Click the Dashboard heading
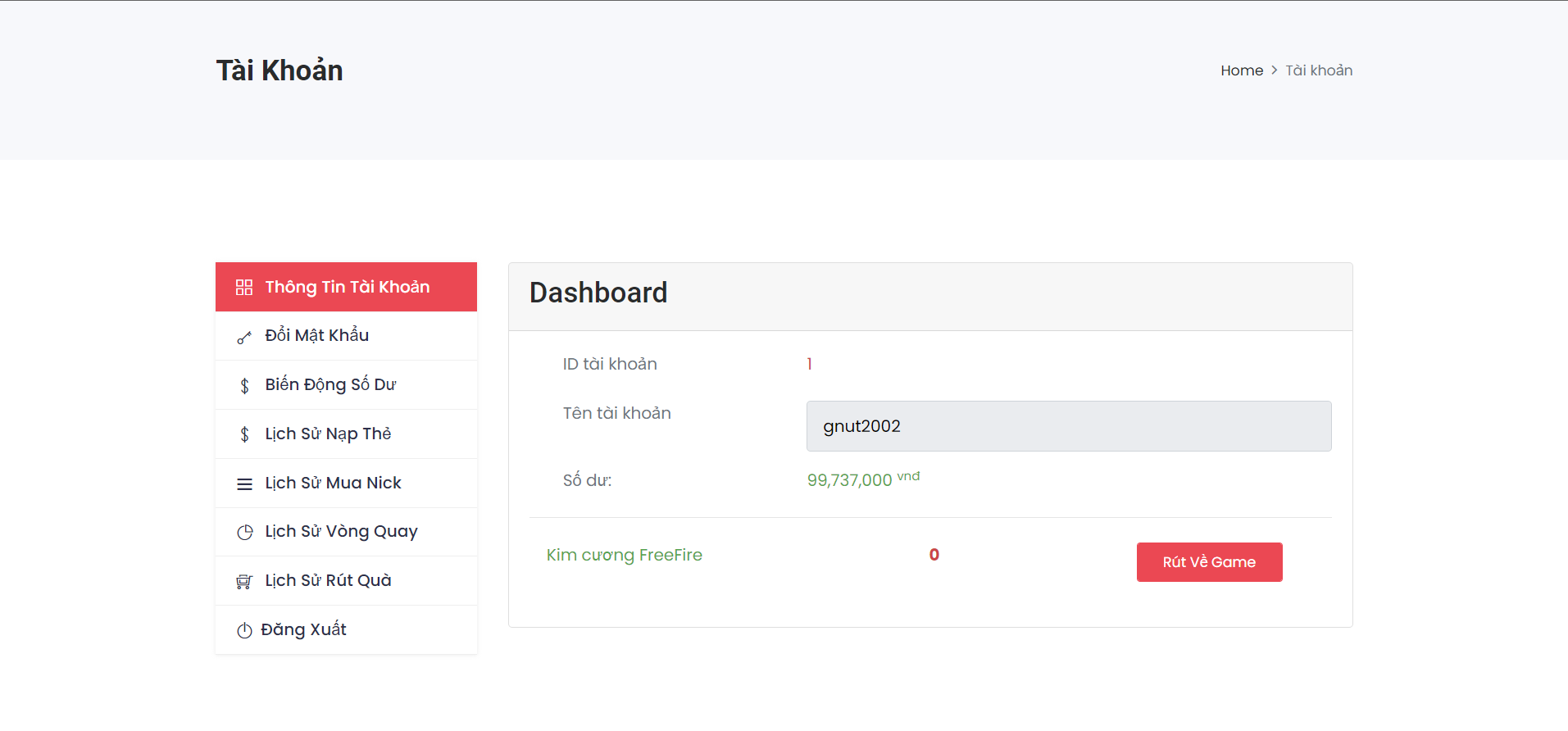The image size is (1568, 731). coord(598,293)
